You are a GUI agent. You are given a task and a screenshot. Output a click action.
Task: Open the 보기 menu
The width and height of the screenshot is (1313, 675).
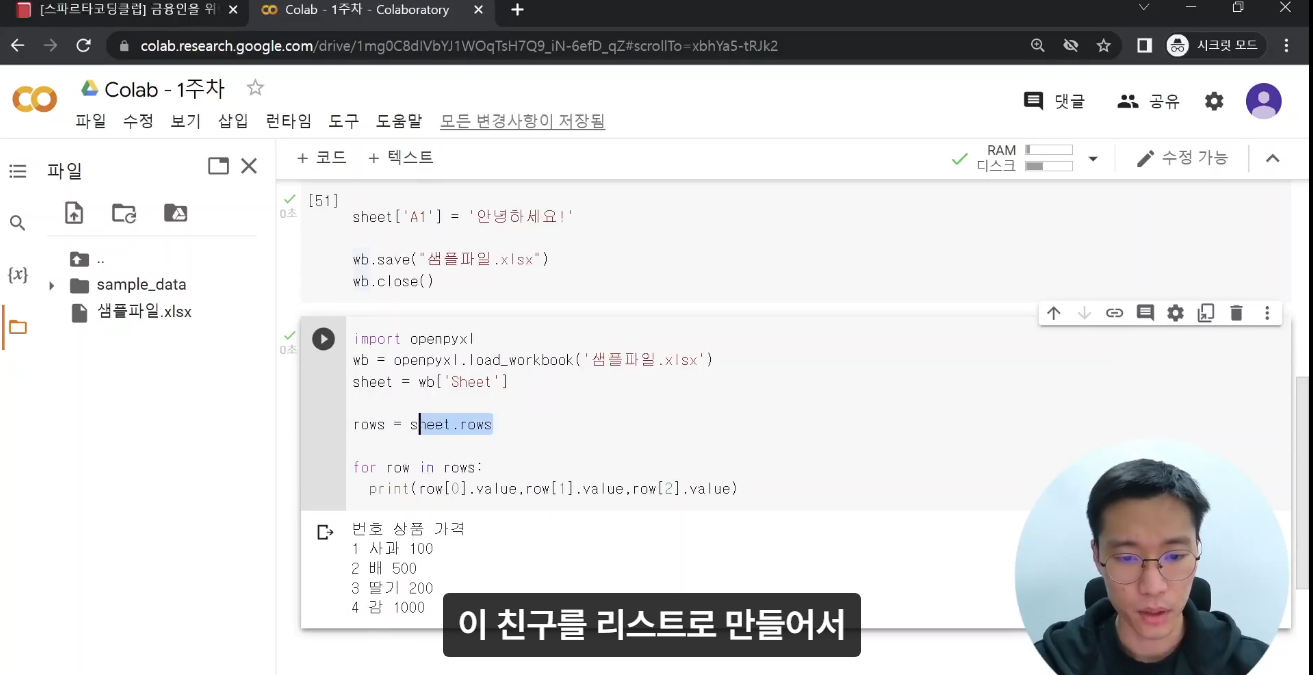coord(186,121)
